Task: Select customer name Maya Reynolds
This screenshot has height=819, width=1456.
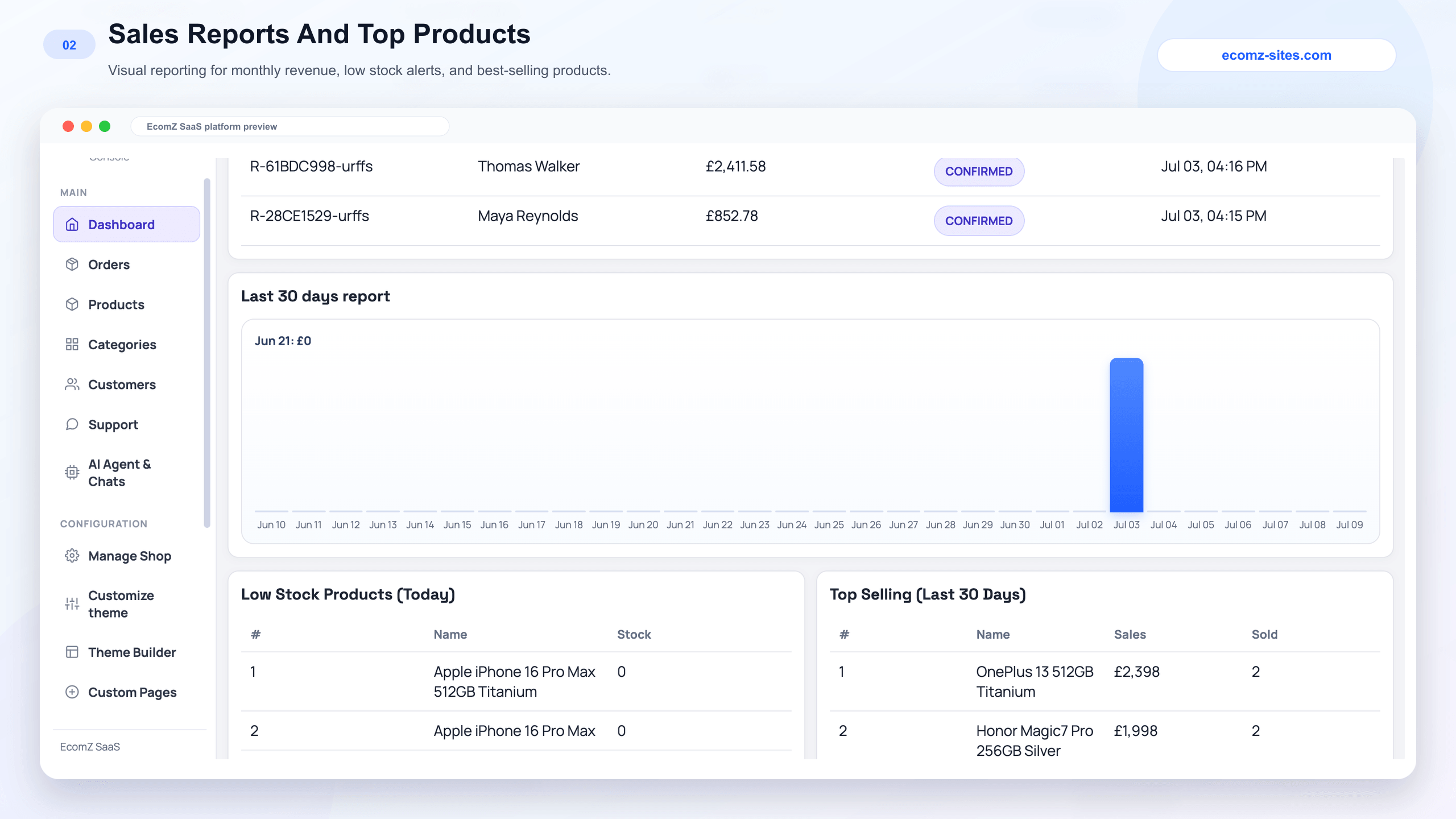Action: point(528,216)
